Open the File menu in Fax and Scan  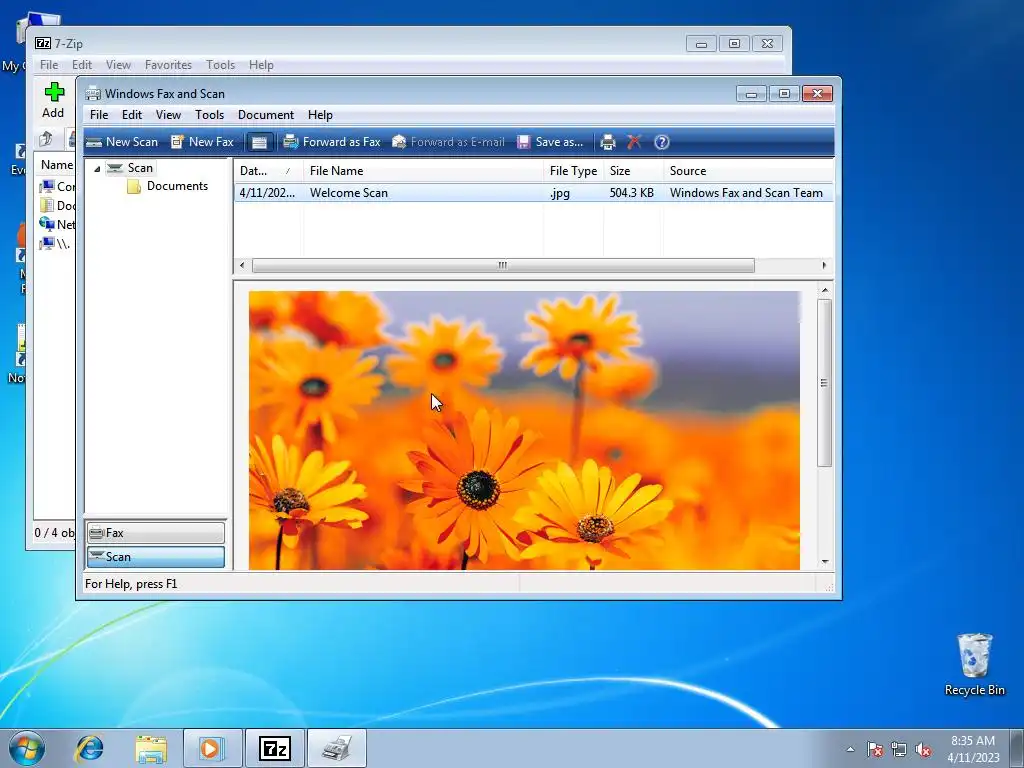[x=99, y=115]
